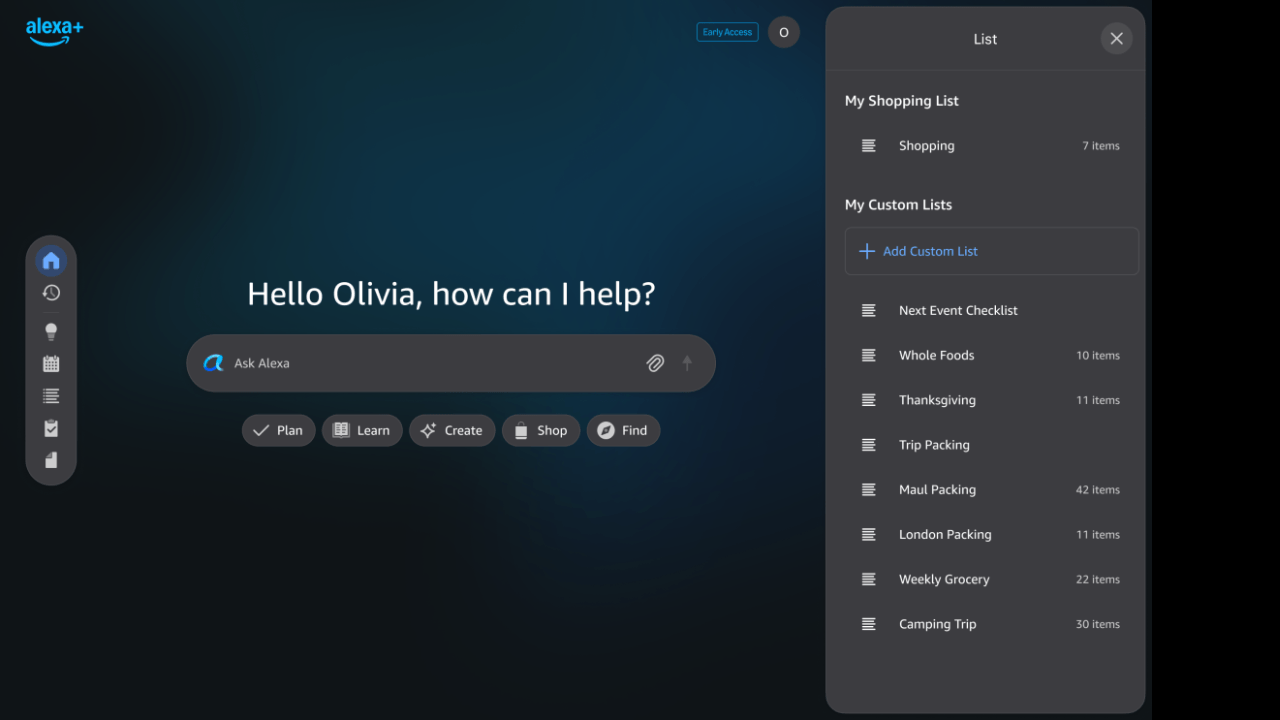Viewport: 1280px width, 720px height.
Task: Click the Early Access badge
Action: pyautogui.click(x=727, y=32)
